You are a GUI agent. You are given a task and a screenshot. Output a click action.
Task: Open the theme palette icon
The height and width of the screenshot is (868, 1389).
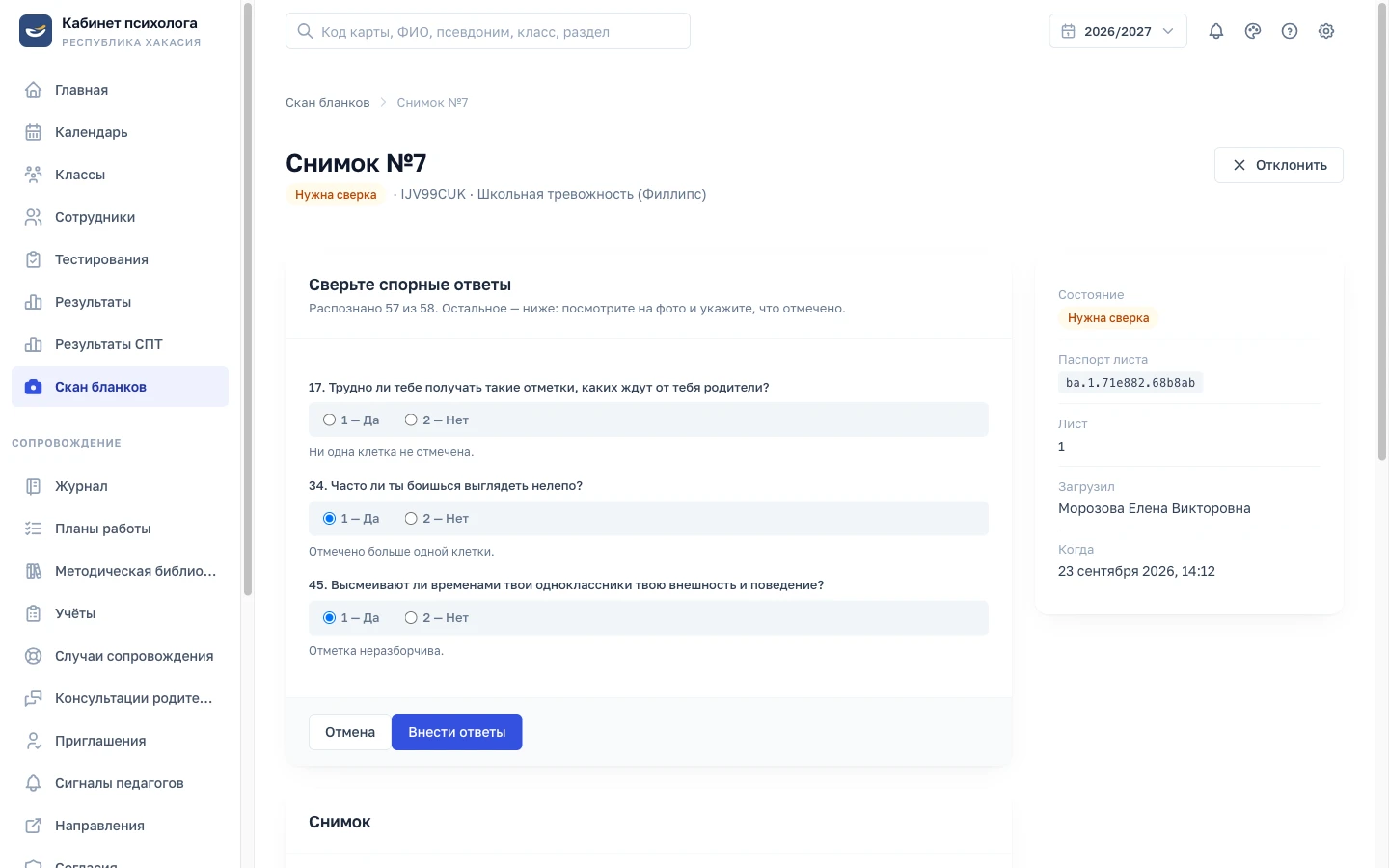(x=1253, y=31)
